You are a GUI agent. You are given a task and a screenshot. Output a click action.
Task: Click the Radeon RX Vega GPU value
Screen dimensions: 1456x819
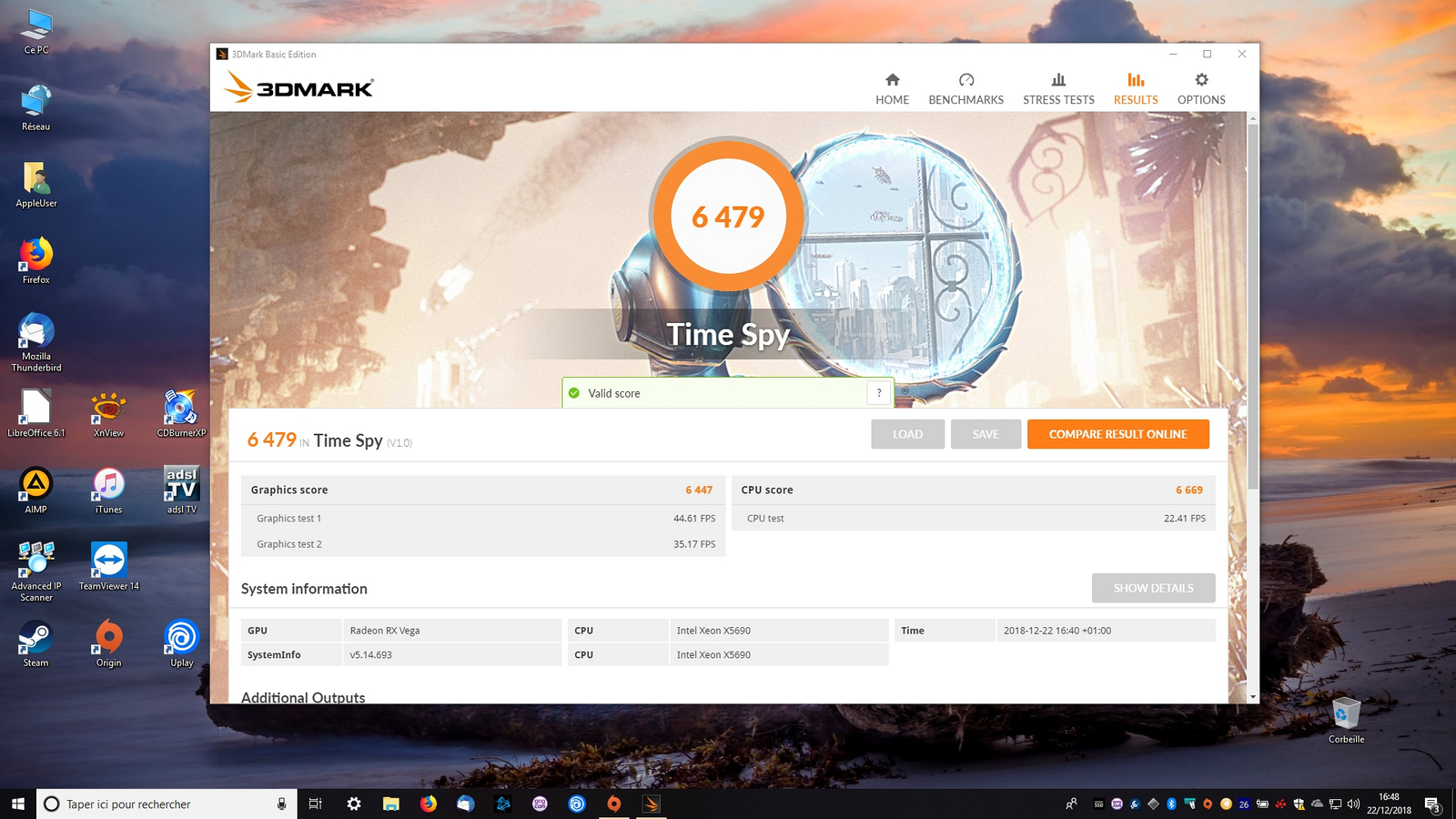tap(385, 631)
